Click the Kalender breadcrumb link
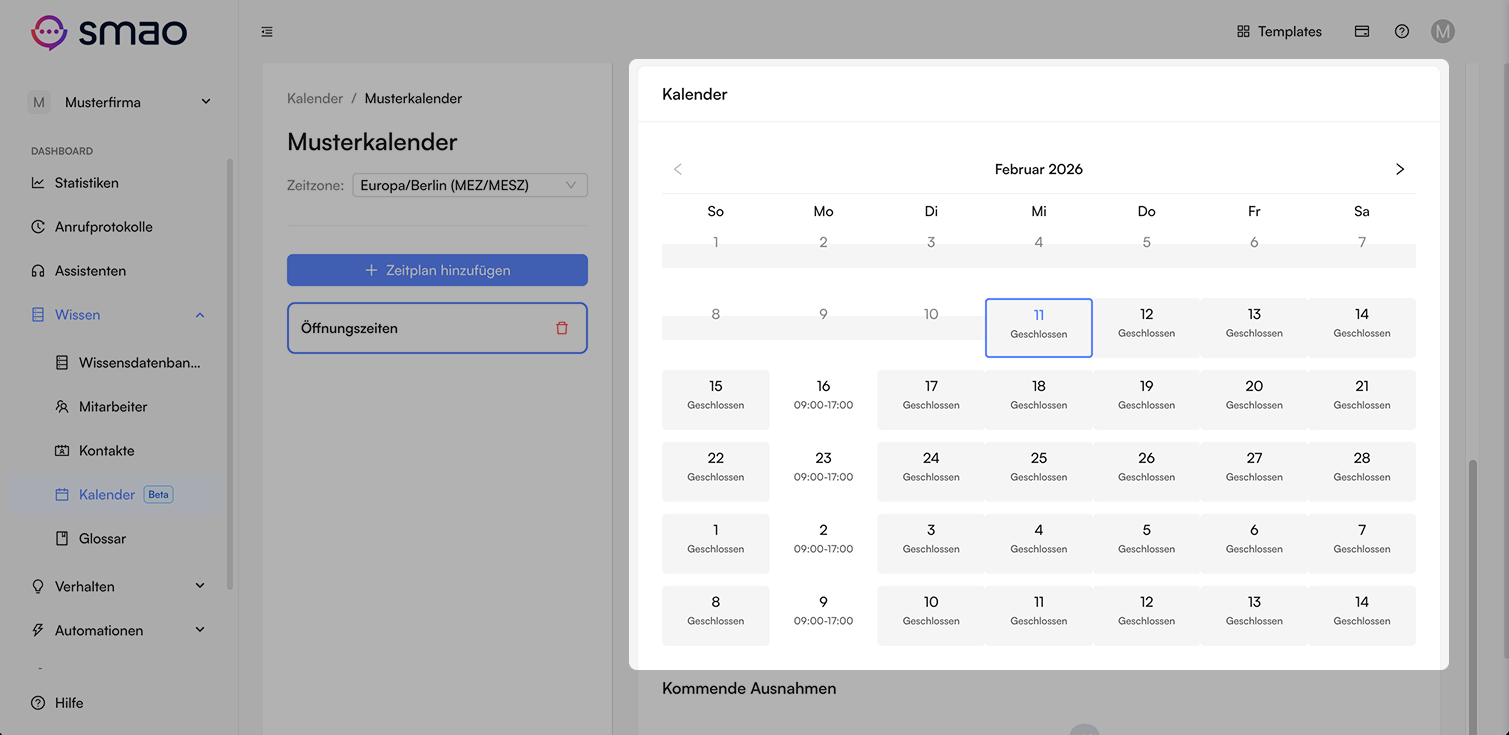Image resolution: width=1509 pixels, height=735 pixels. pos(315,98)
